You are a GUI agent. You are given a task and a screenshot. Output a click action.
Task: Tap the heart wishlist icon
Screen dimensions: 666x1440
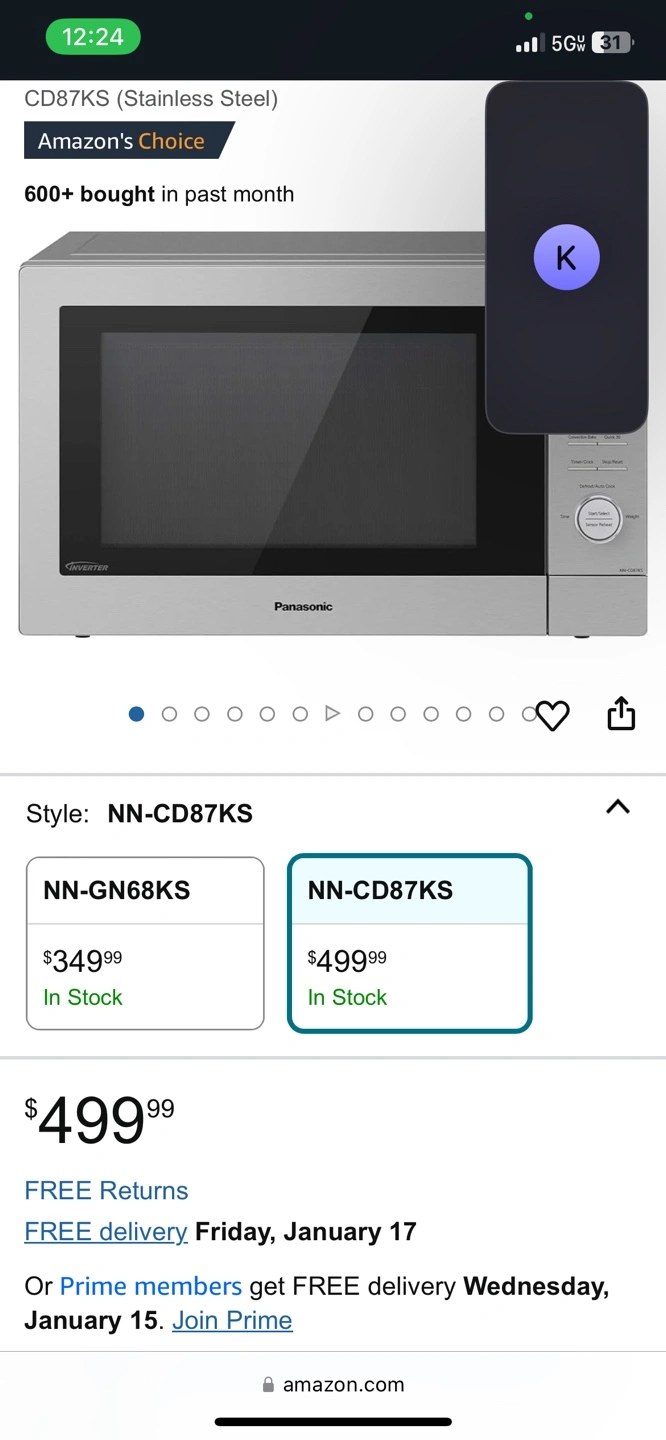point(552,715)
